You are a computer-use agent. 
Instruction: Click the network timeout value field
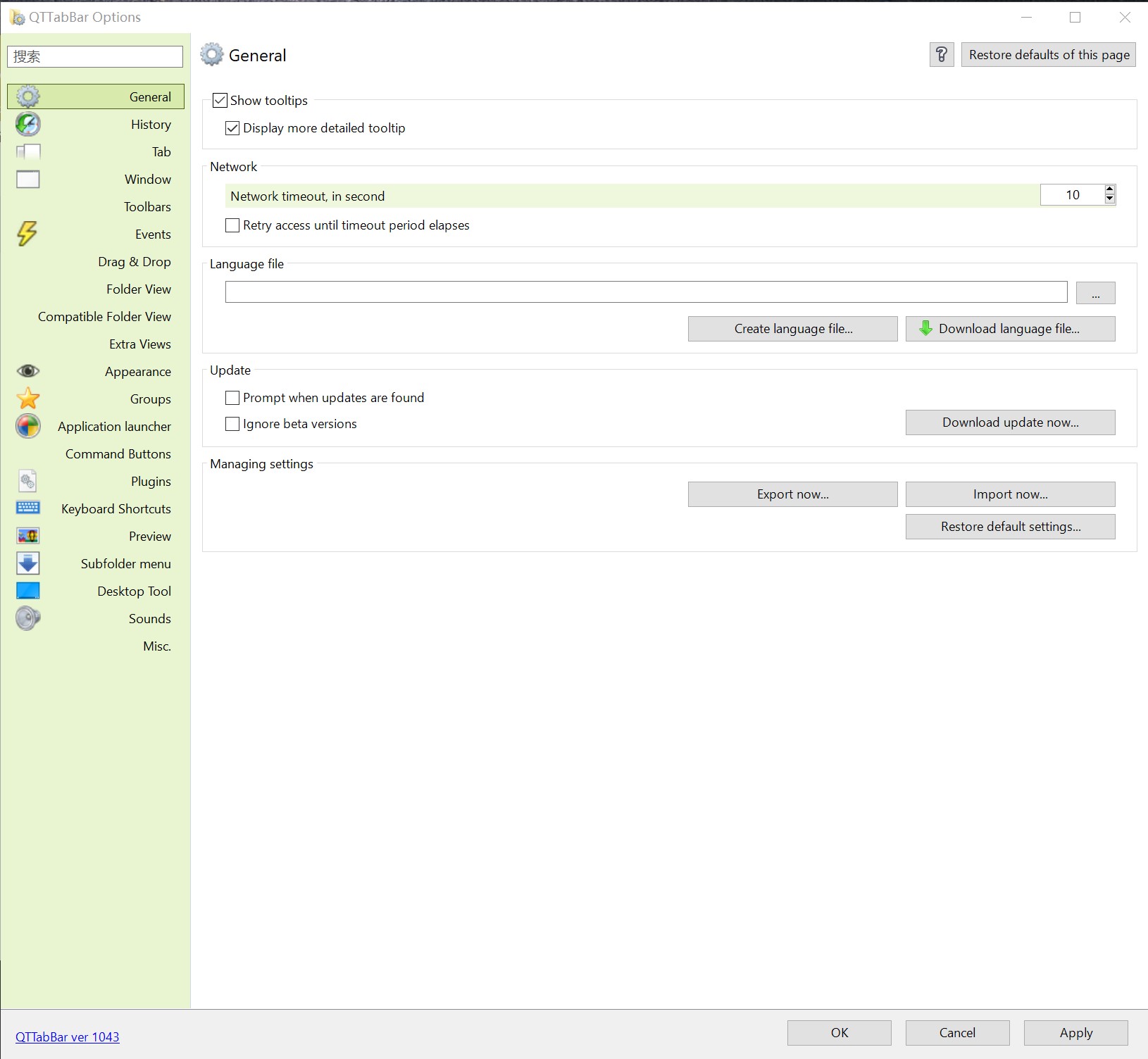coord(1073,195)
